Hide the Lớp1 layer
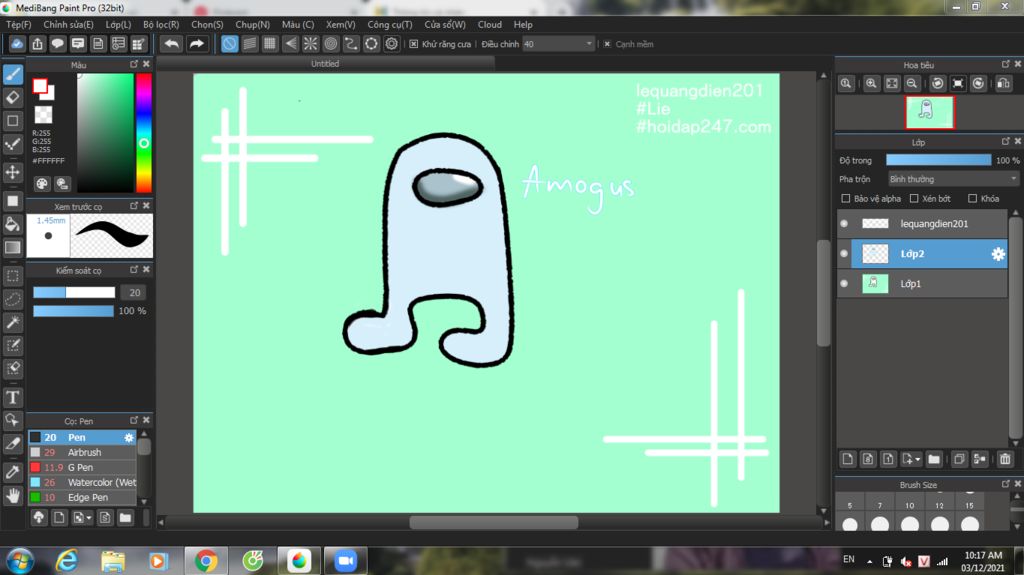The height and width of the screenshot is (575, 1024). pos(844,284)
